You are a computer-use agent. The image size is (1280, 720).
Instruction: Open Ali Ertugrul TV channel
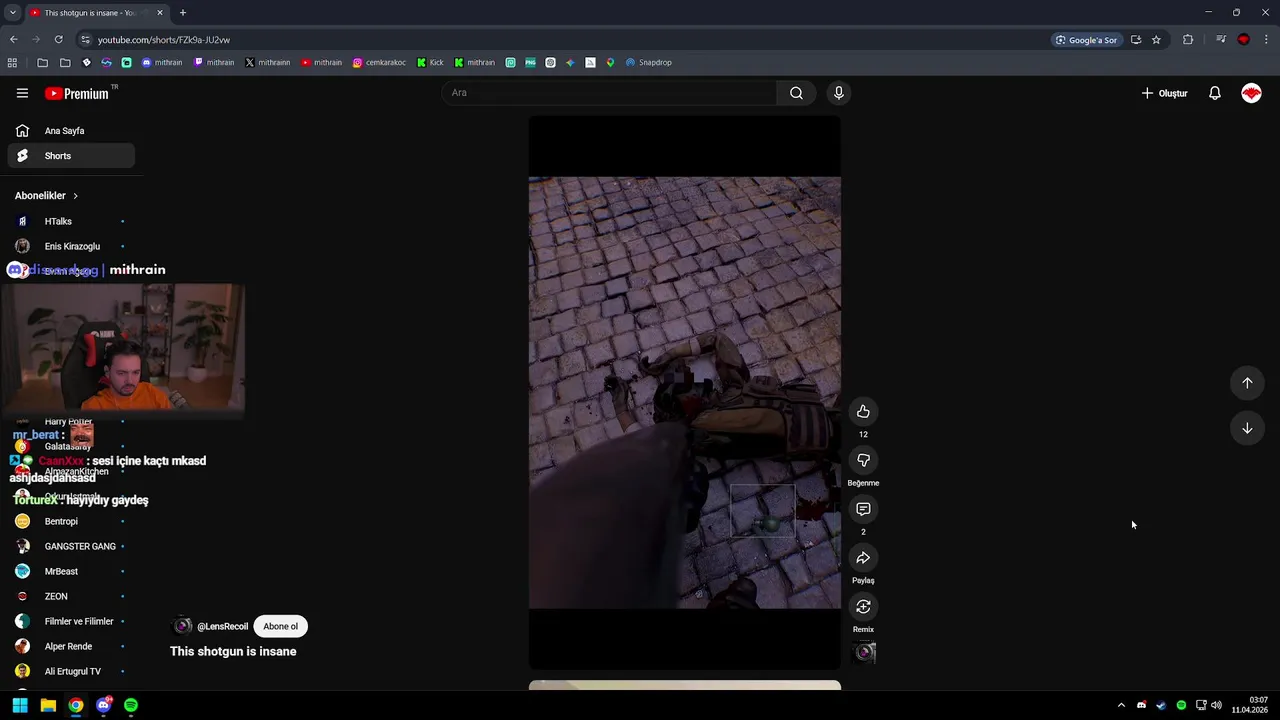tap(71, 671)
